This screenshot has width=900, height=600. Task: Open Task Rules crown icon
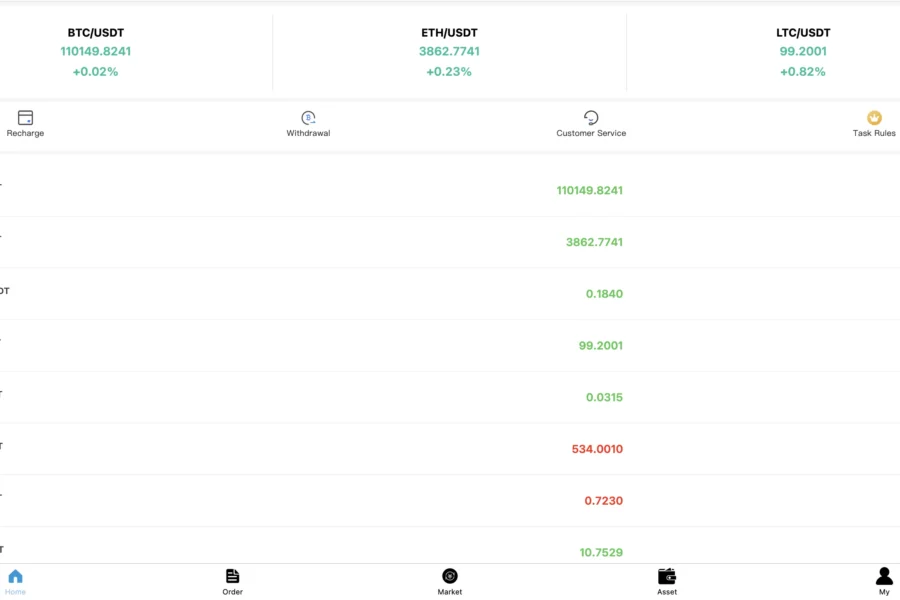(x=874, y=118)
